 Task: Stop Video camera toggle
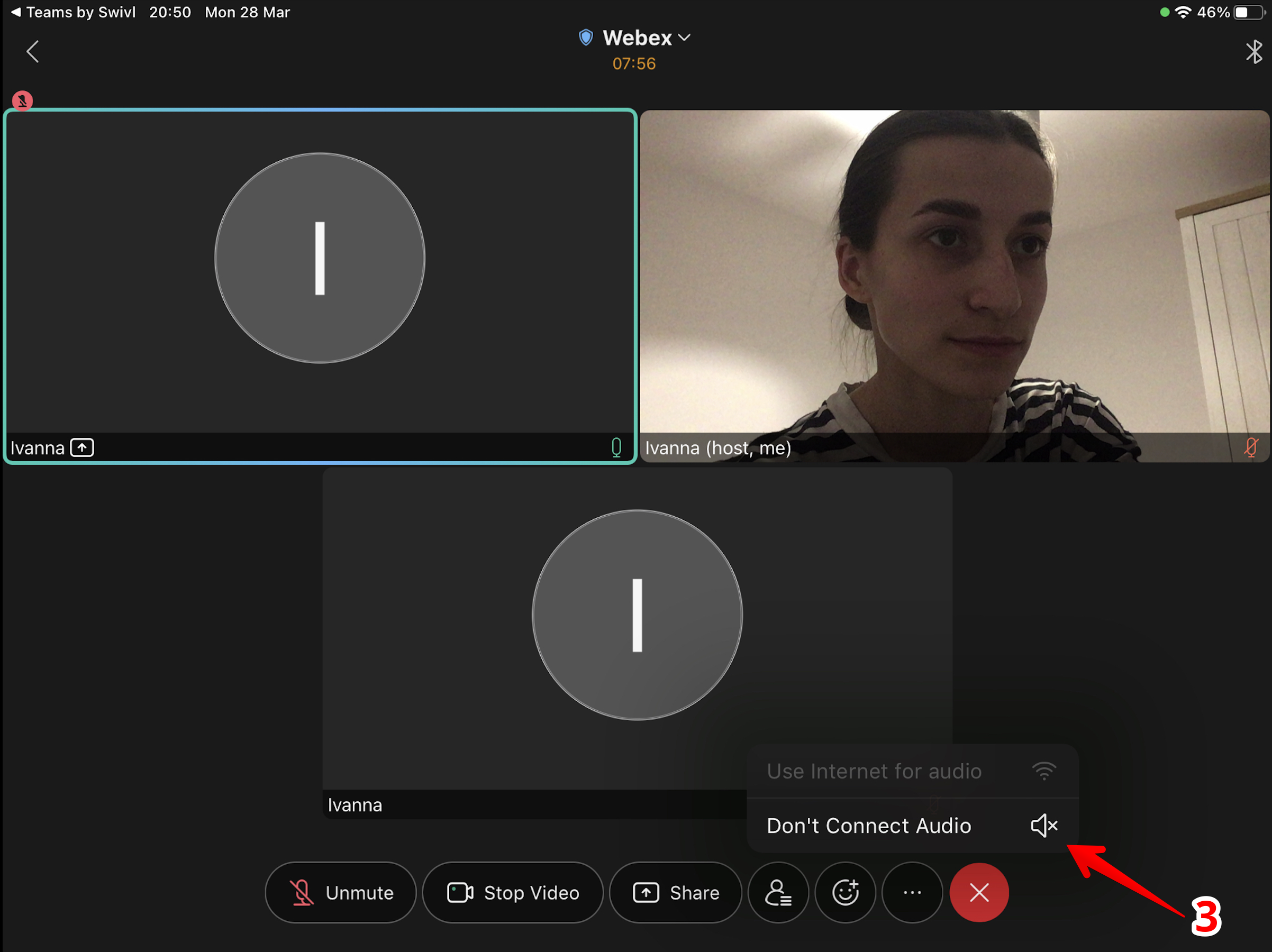point(512,892)
